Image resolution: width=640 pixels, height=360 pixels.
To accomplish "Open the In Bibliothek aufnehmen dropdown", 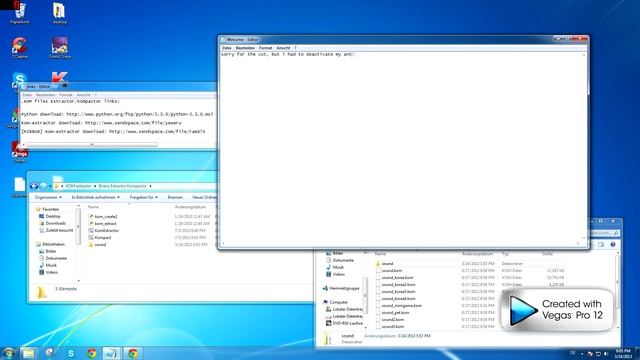I will (x=96, y=198).
